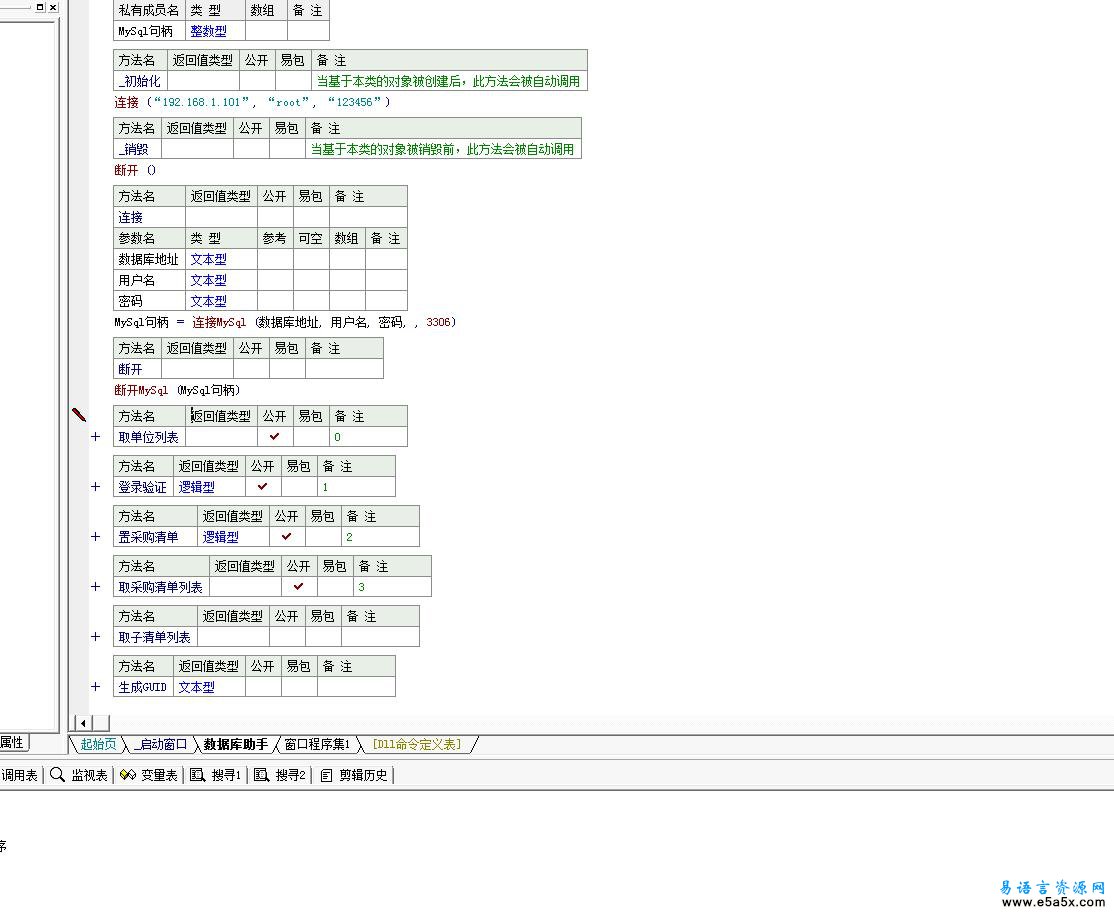
Task: Click the _销毁 green remark text
Action: coord(443,149)
